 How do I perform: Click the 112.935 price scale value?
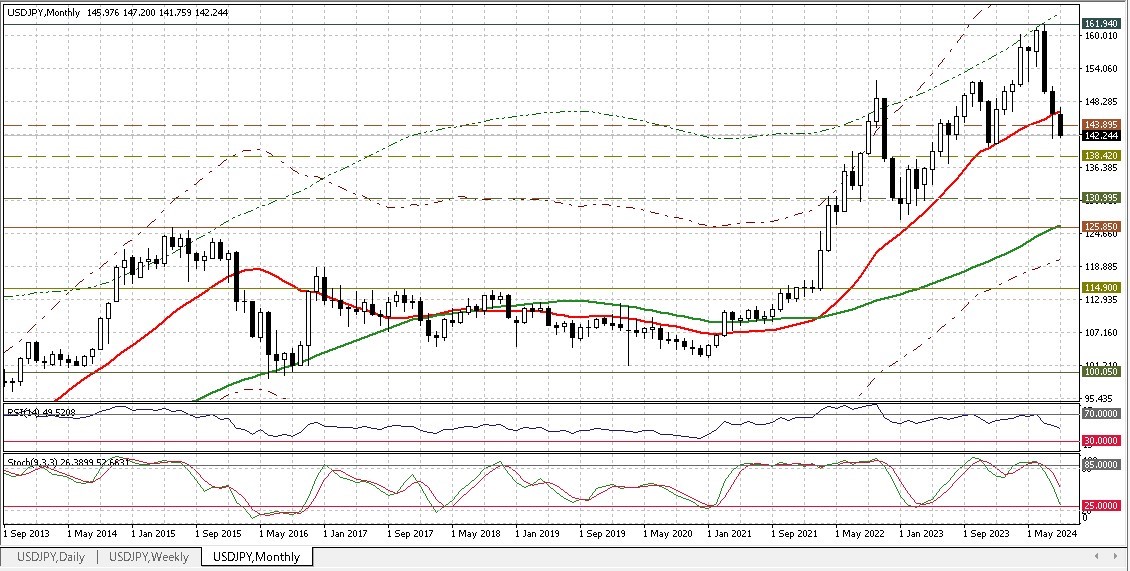tap(1101, 299)
